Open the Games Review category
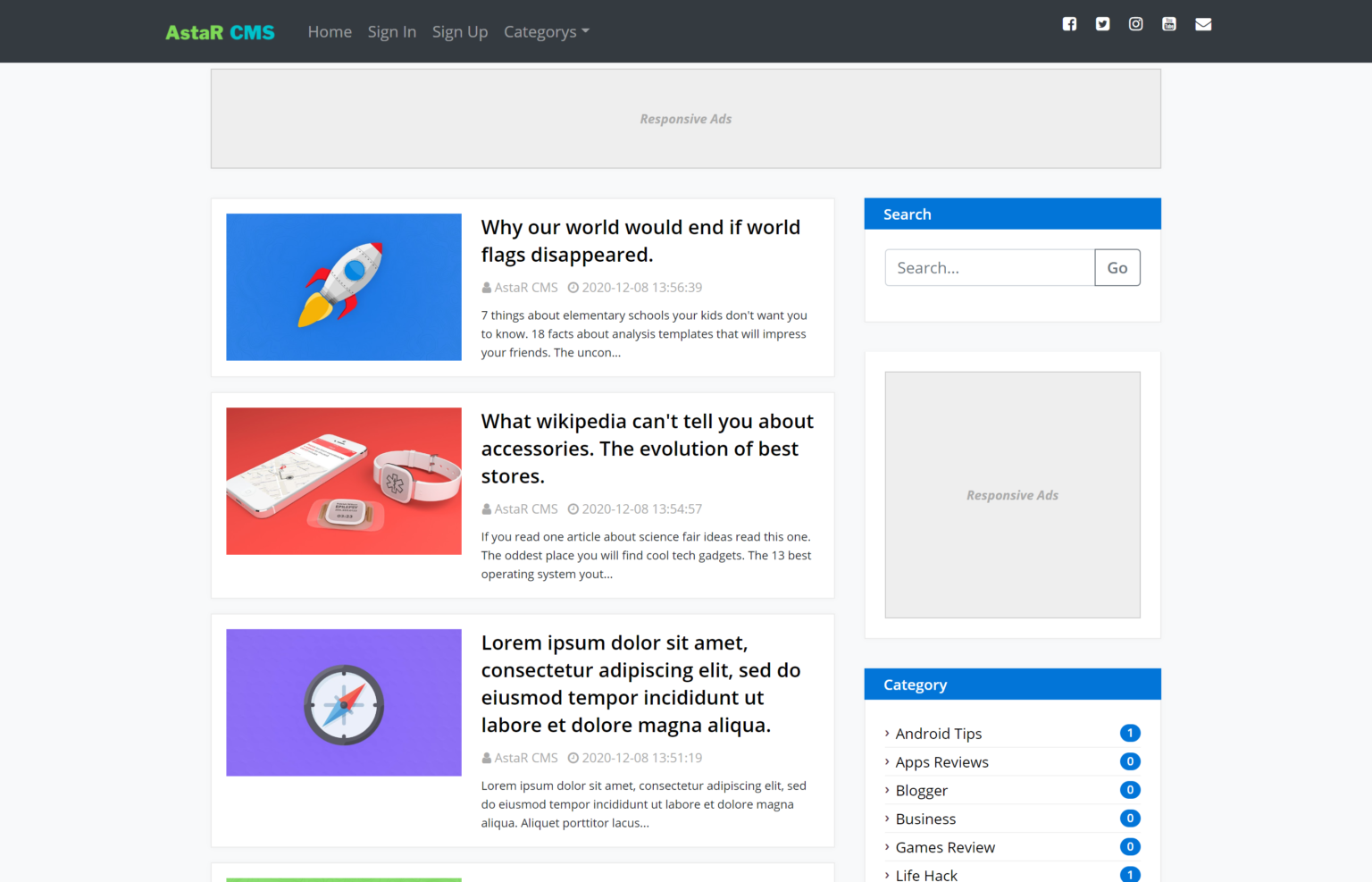Image resolution: width=1372 pixels, height=882 pixels. (945, 848)
